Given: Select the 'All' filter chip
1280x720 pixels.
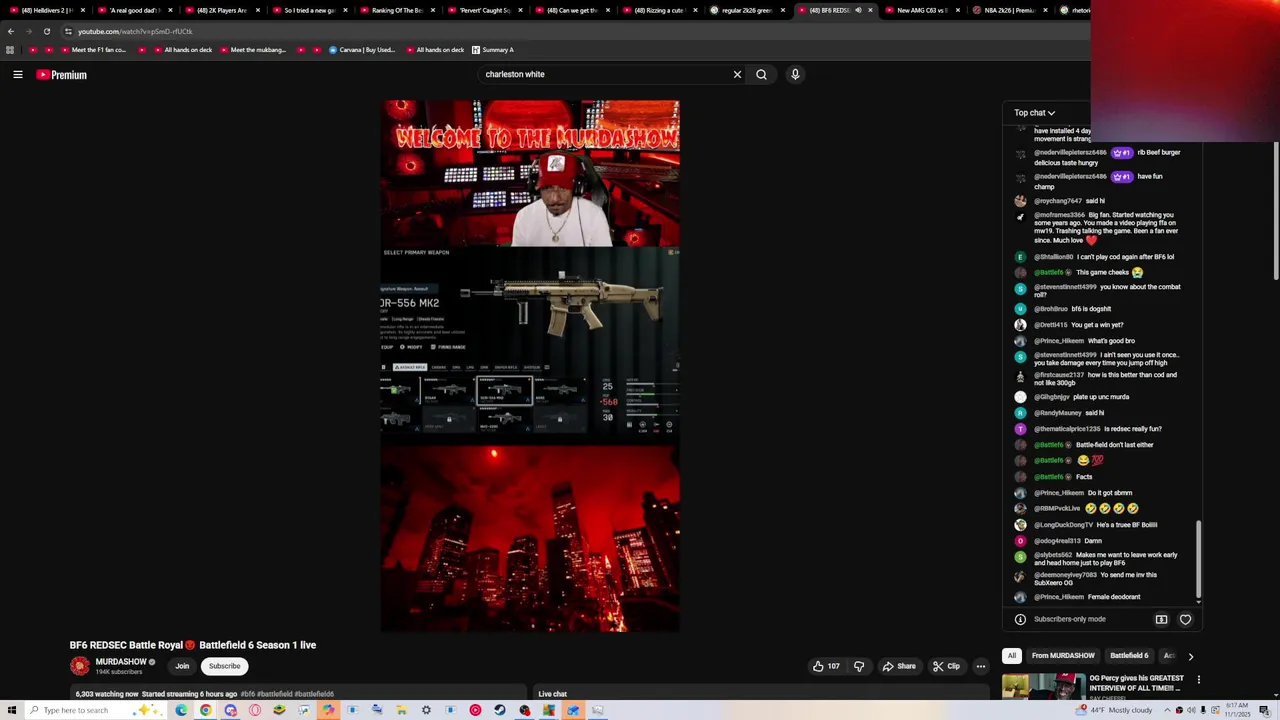Looking at the screenshot, I should click(x=1012, y=656).
